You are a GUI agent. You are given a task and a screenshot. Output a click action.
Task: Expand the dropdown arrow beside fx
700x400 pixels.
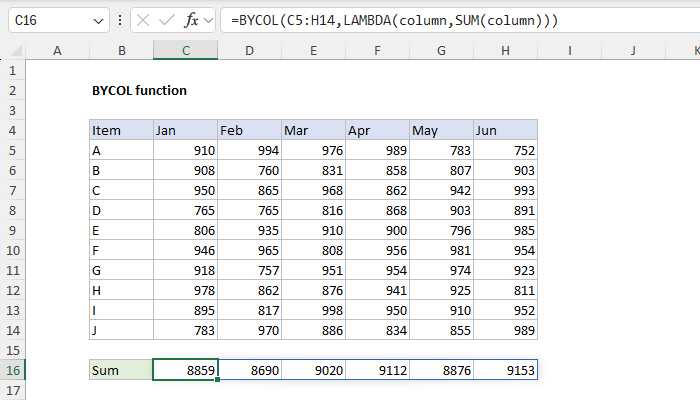click(x=208, y=21)
